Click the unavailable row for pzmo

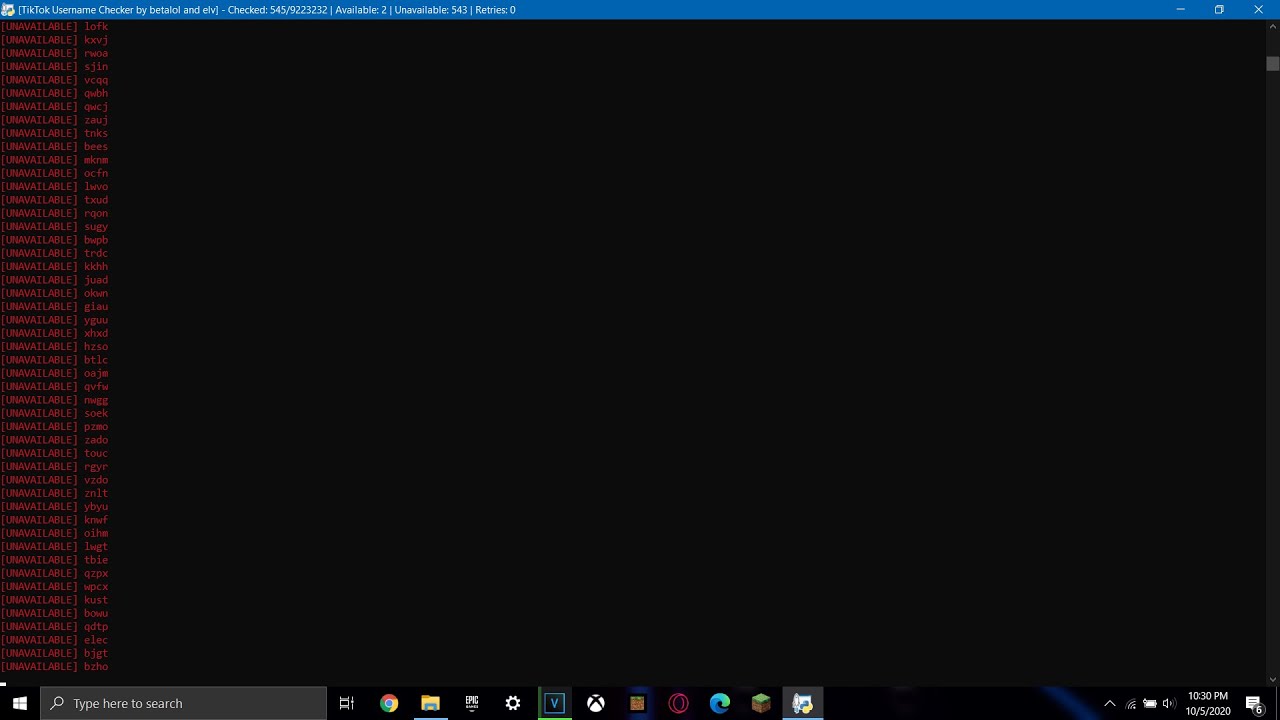tap(54, 427)
